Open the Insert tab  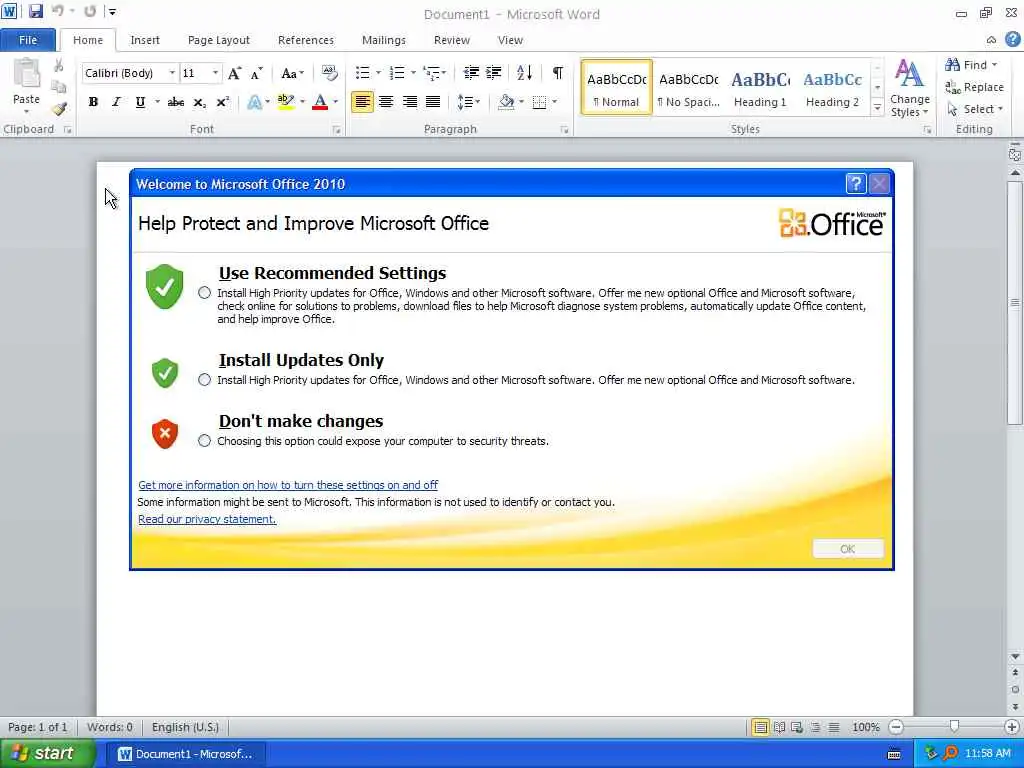[144, 40]
